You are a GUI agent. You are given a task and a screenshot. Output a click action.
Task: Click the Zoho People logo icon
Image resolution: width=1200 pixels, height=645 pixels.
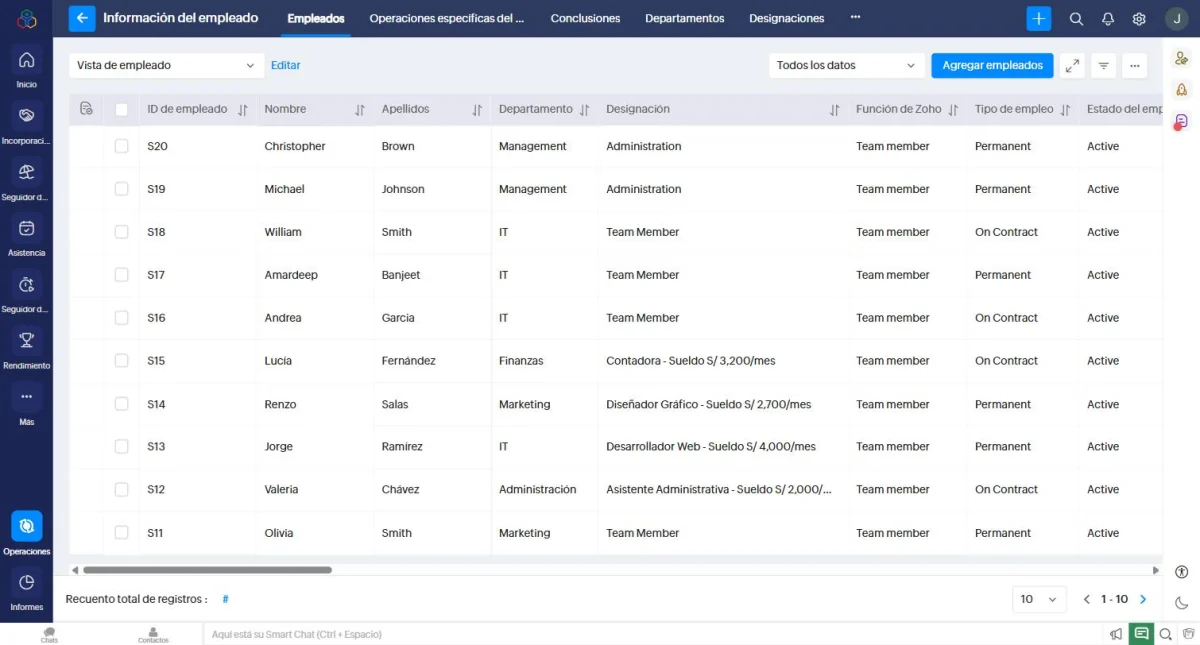(x=26, y=18)
